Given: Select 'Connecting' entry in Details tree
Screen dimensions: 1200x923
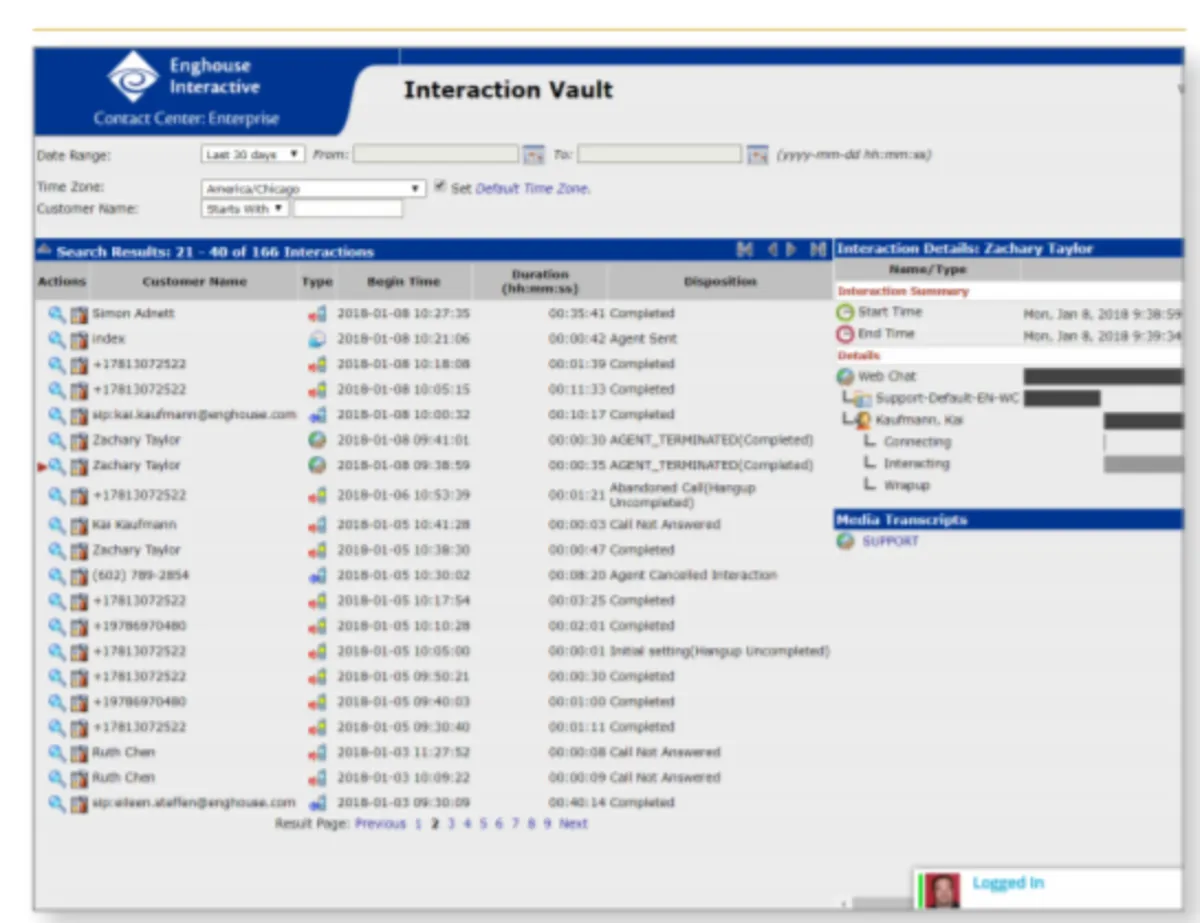Looking at the screenshot, I should click(917, 442).
